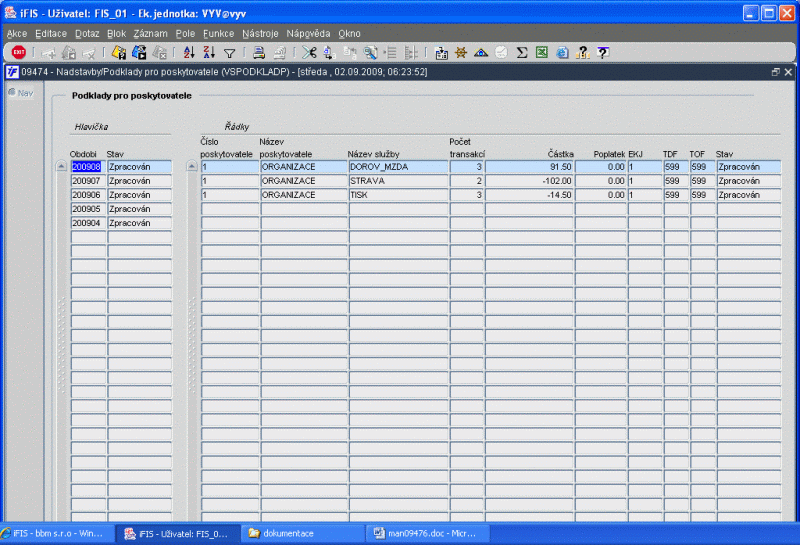Open the Záznam menu
Image resolution: width=800 pixels, height=545 pixels.
coord(151,34)
